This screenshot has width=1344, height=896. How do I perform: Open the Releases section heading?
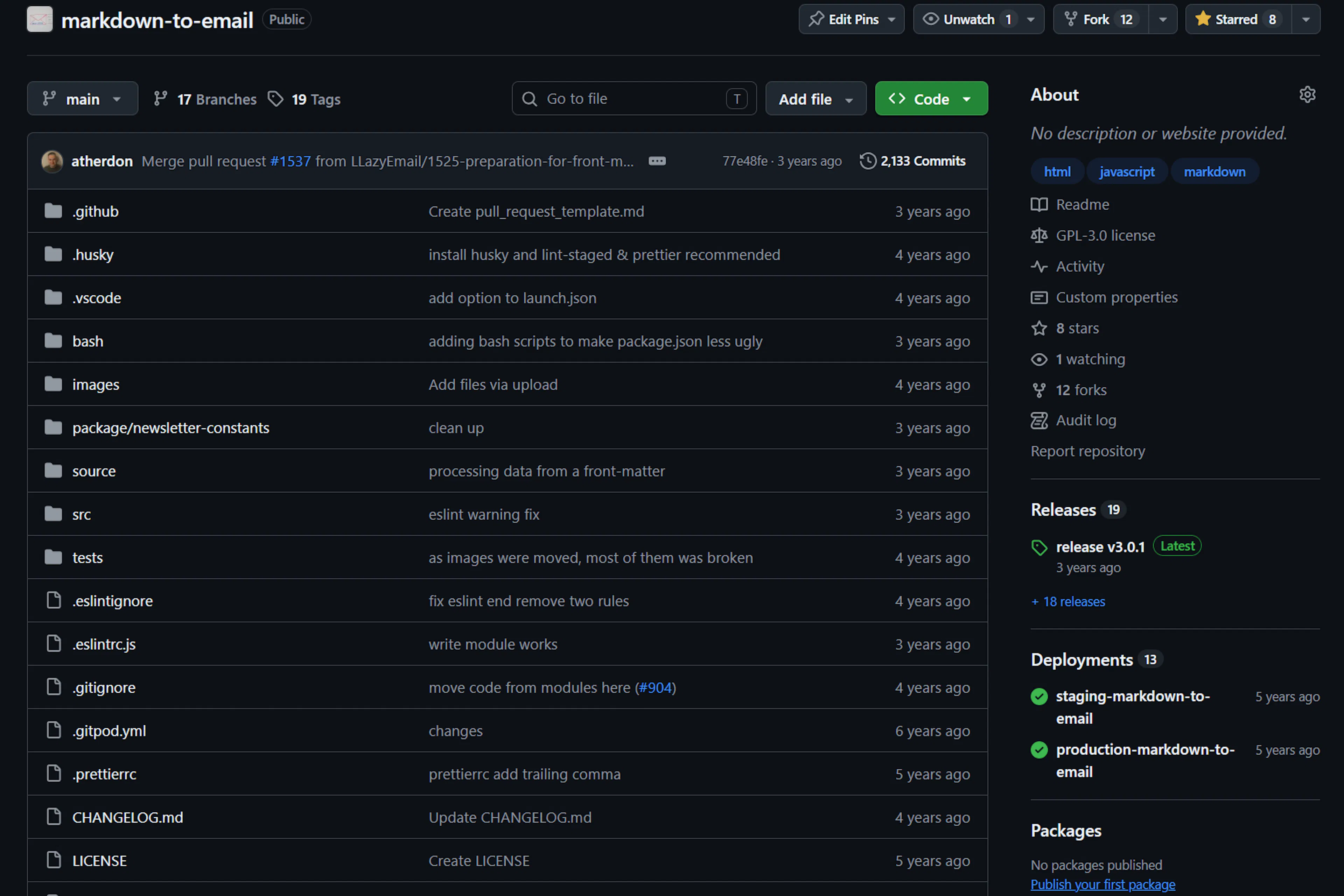pos(1063,510)
